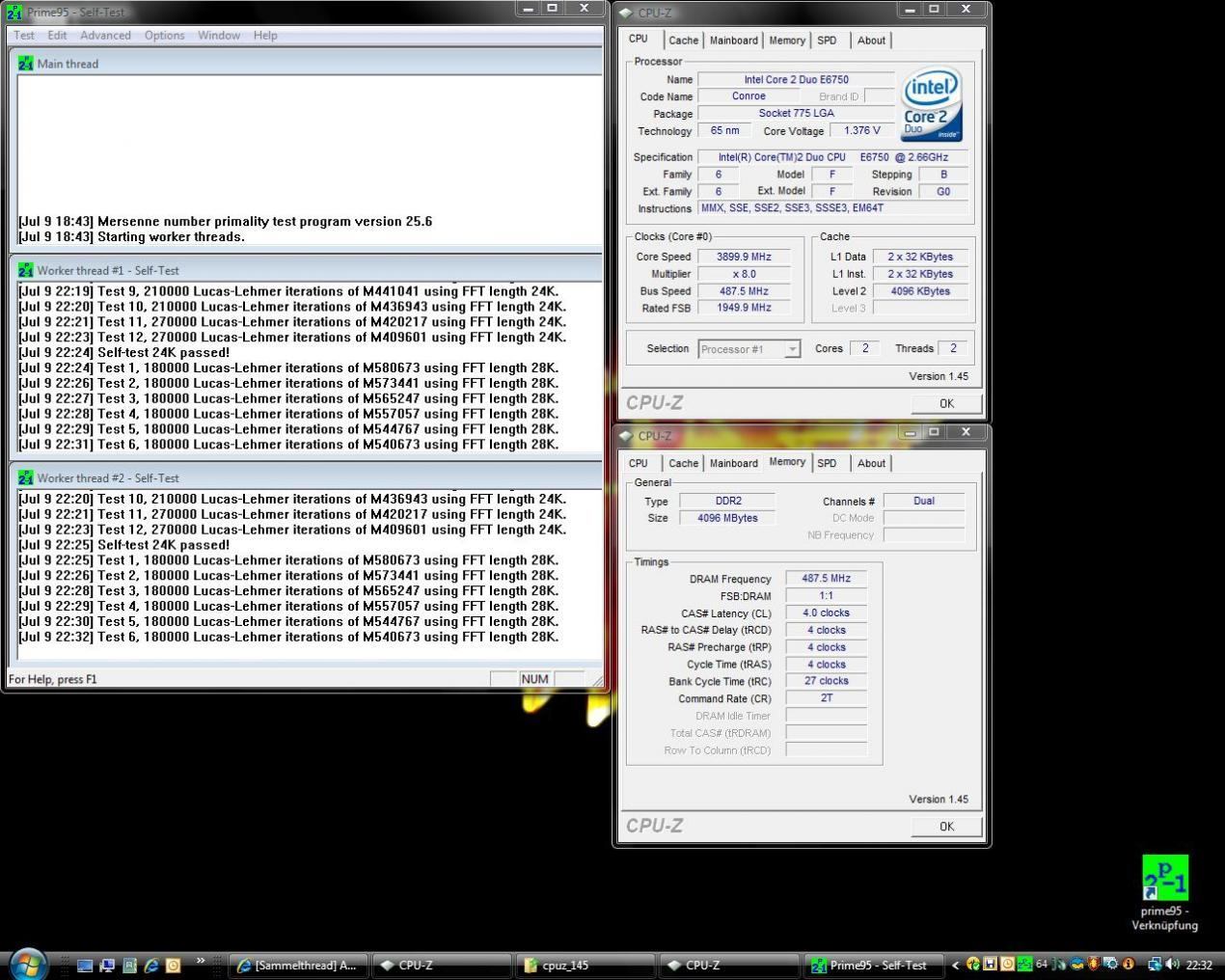Open the prime95 desktop shortcut icon
This screenshot has height=980, width=1225.
click(1165, 878)
